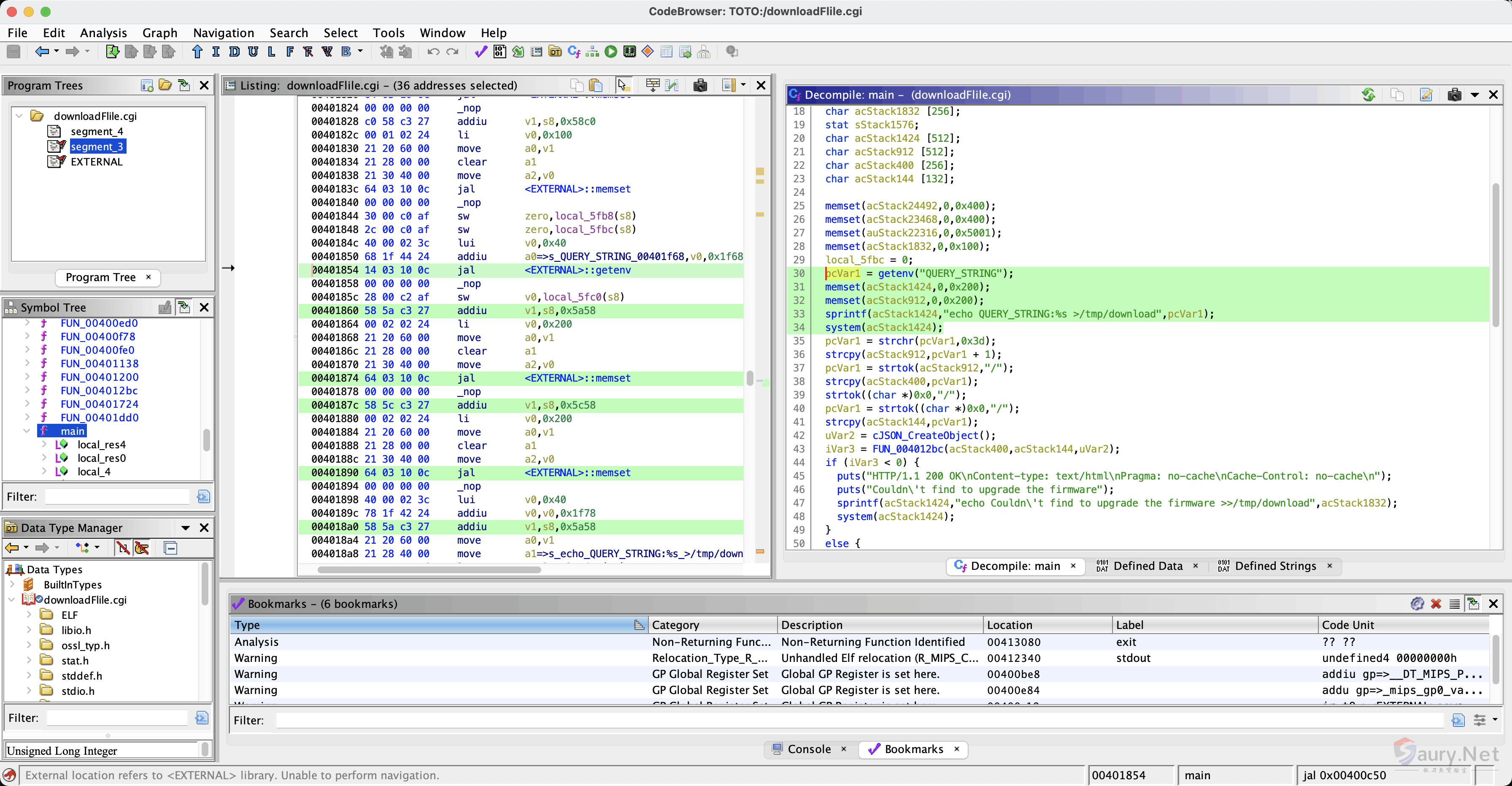This screenshot has height=786, width=1512.
Task: Click the green Script Manager play icon
Action: 610,51
